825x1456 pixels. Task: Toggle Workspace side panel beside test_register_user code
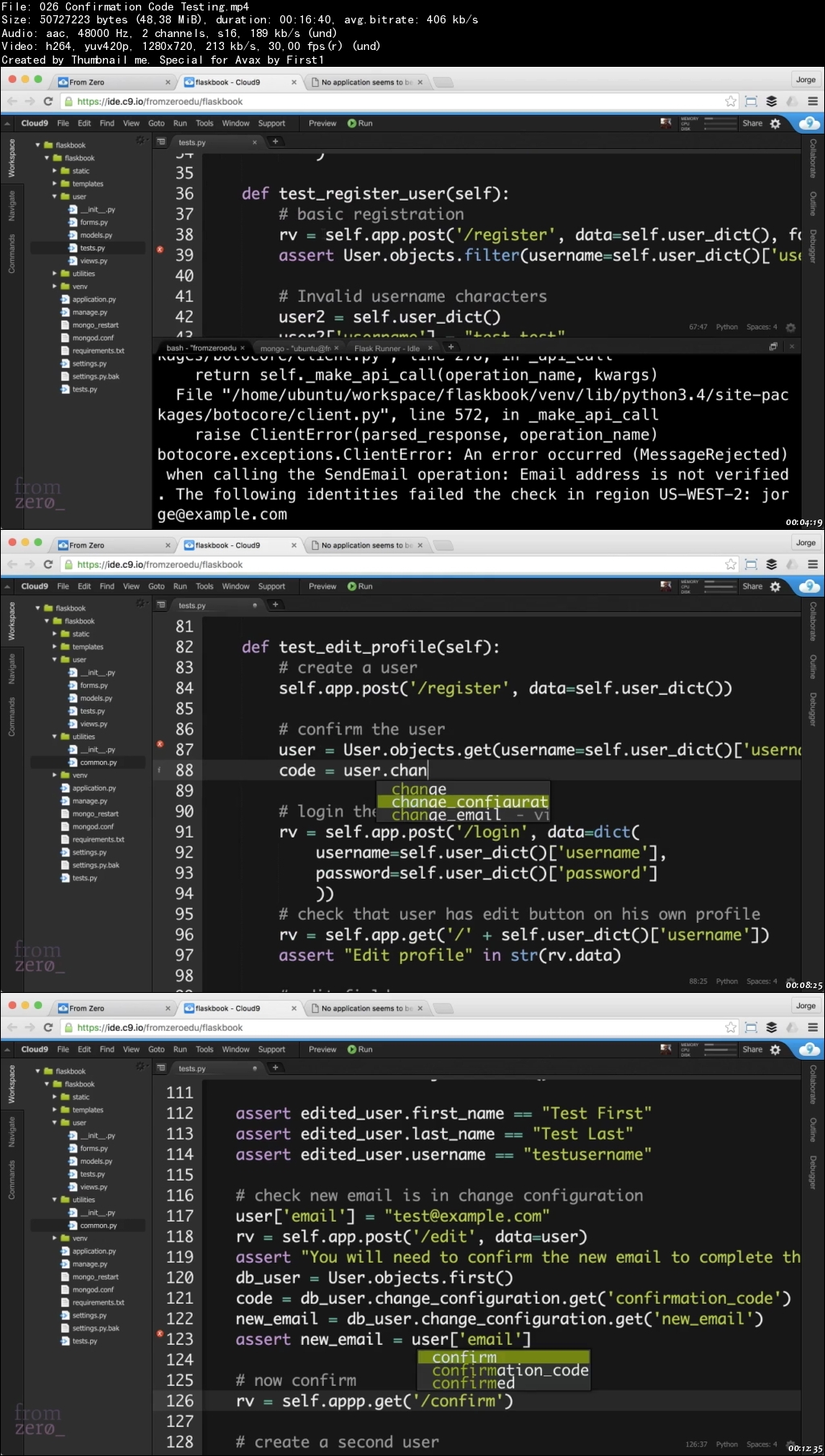coord(11,158)
